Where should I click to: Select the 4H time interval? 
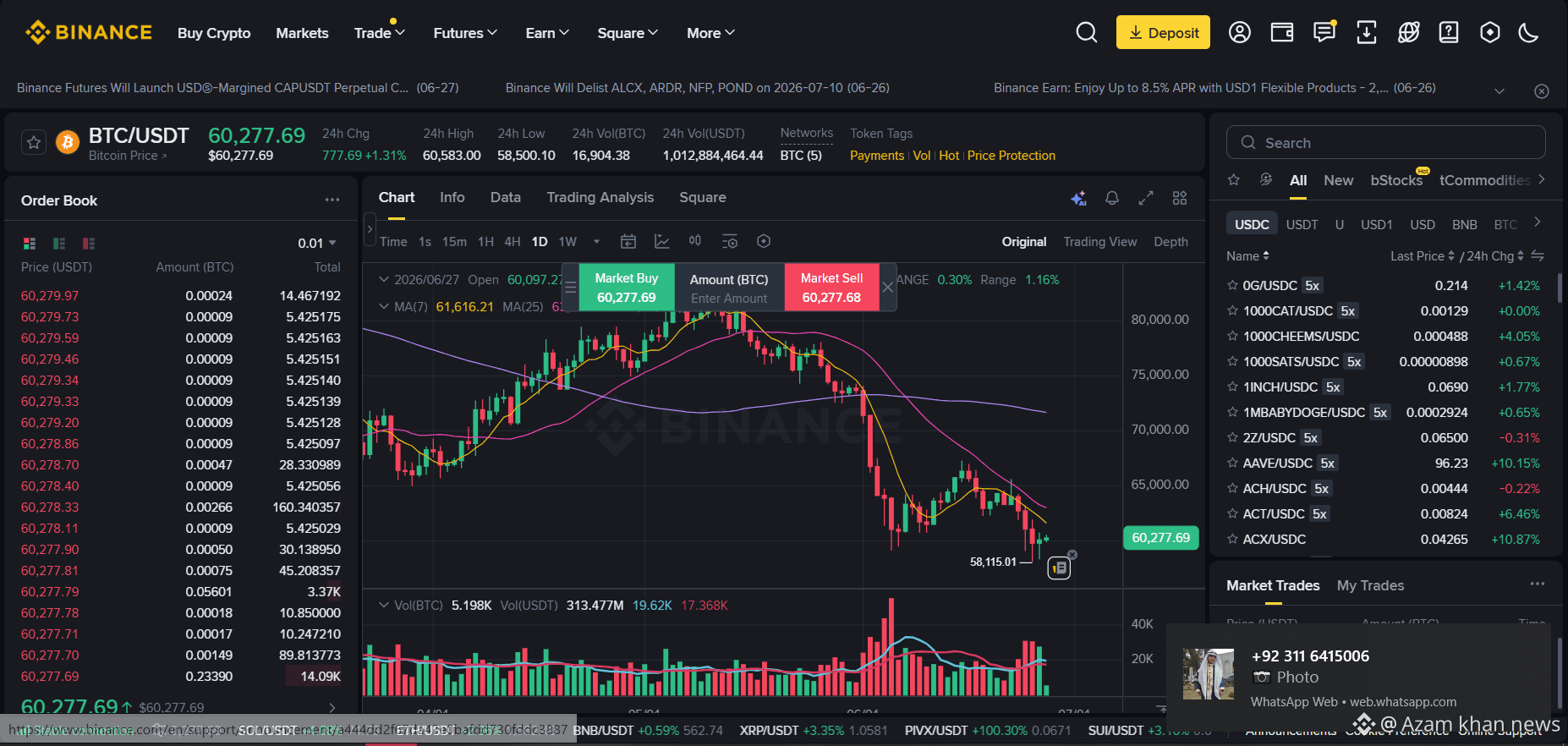tap(513, 242)
